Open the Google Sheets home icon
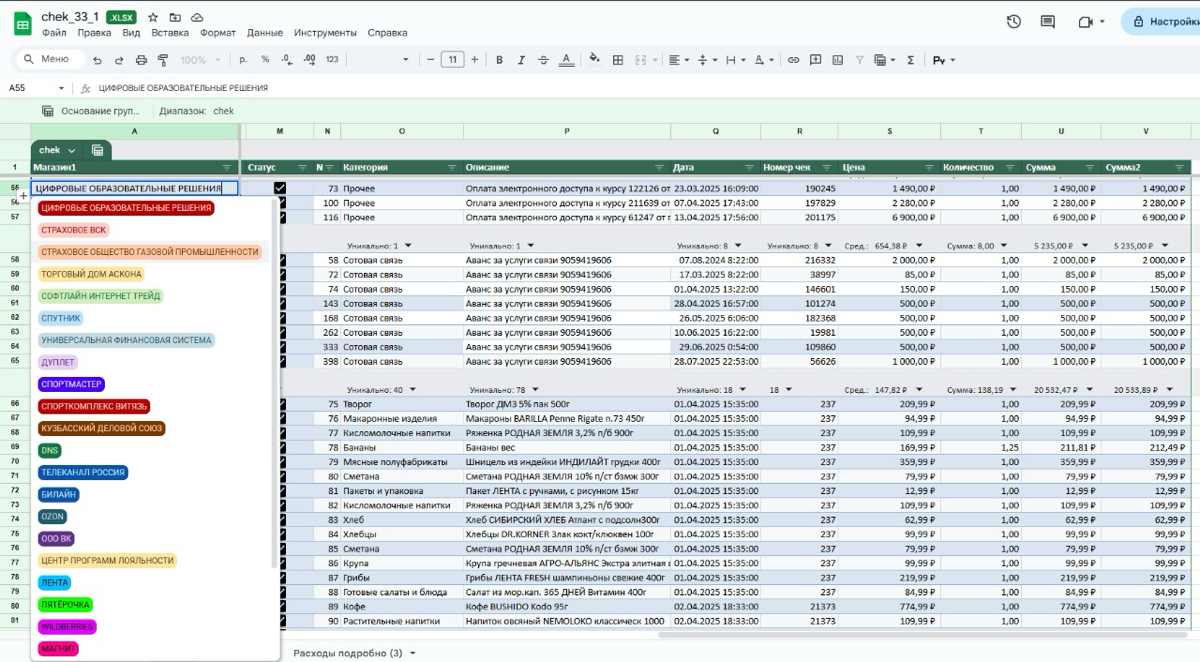This screenshot has width=1200, height=662. click(21, 23)
